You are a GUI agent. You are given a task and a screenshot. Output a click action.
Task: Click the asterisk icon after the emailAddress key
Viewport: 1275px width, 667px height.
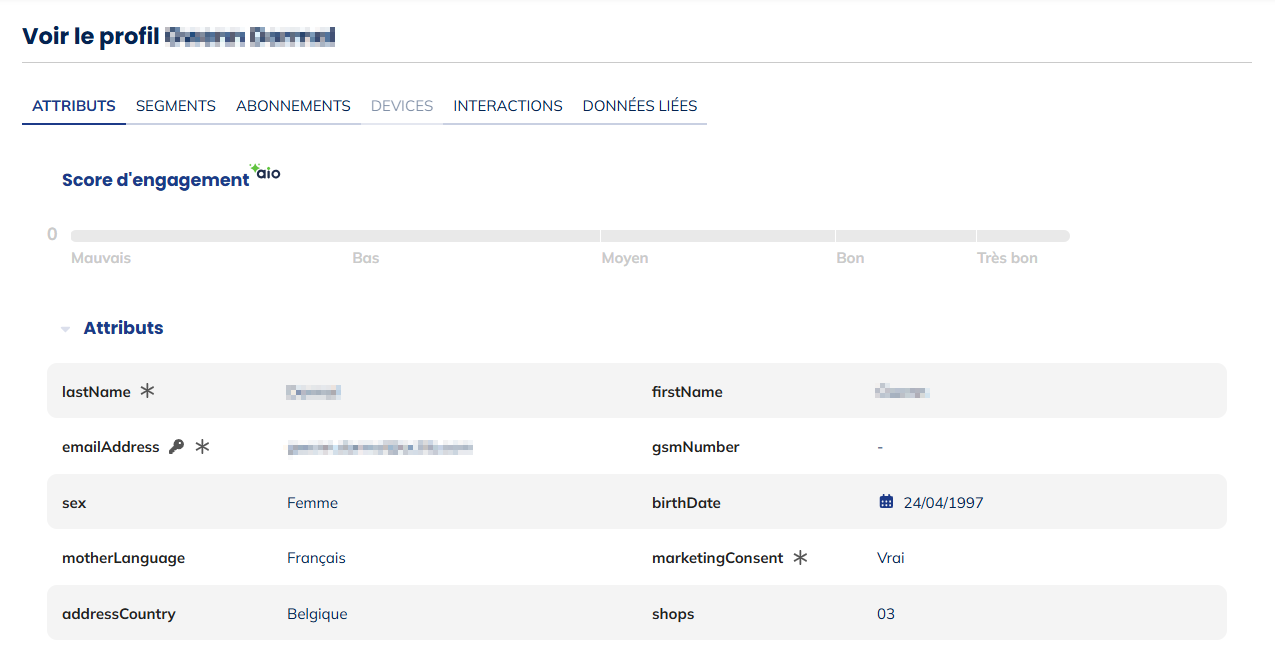click(x=202, y=447)
